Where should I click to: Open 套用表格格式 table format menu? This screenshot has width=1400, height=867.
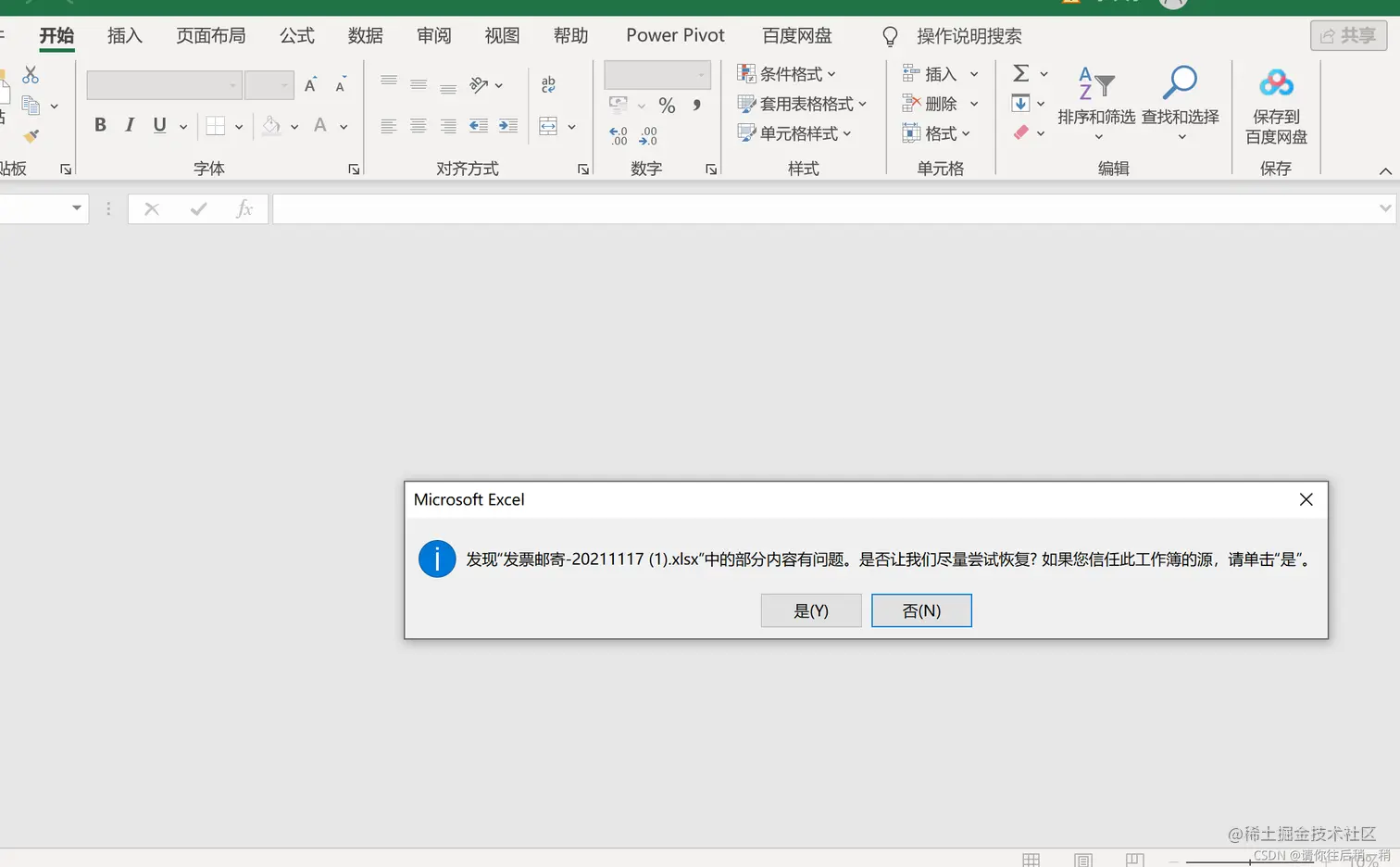[803, 104]
